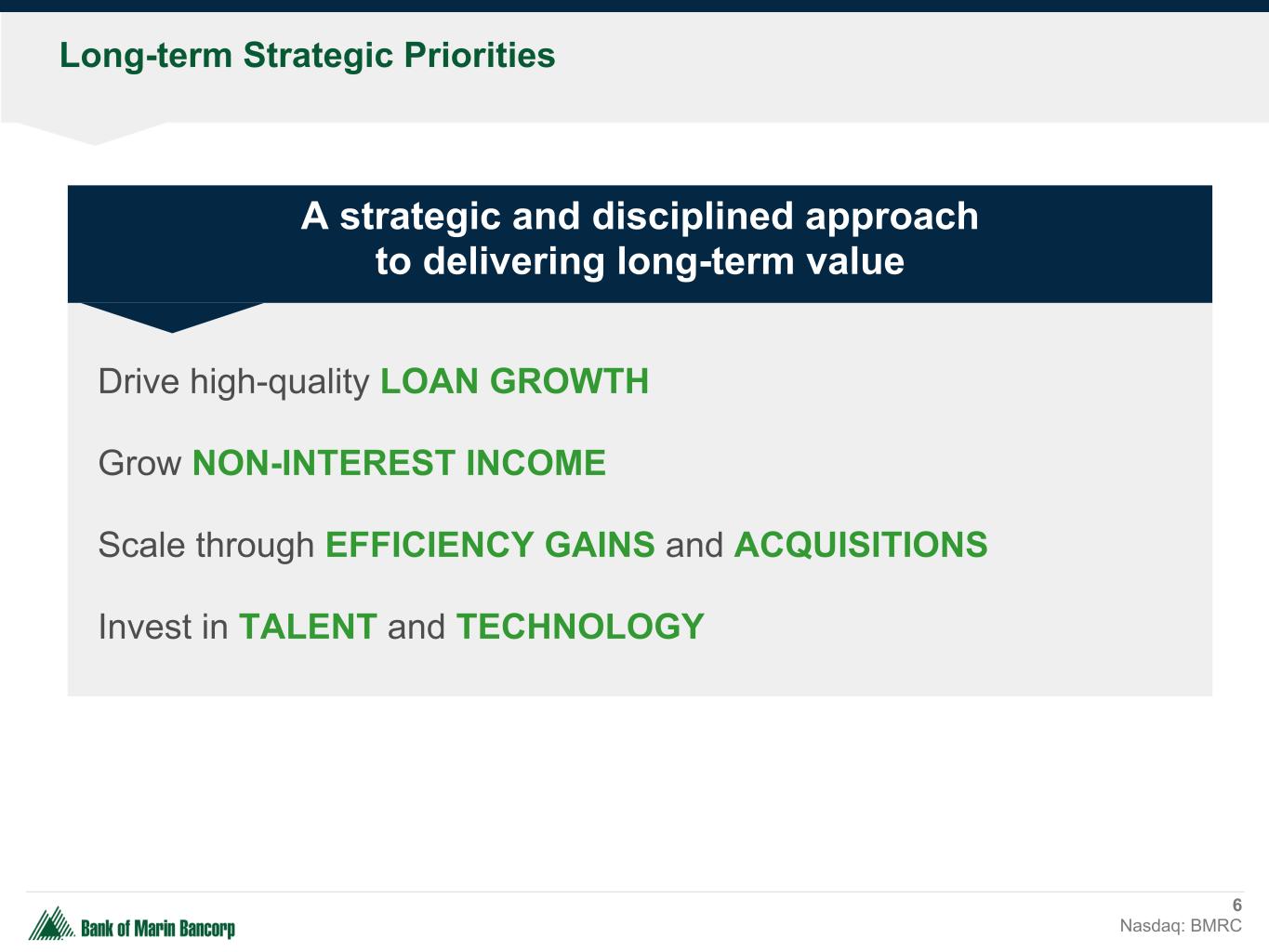Choose the "ACQUISITIONS" highlighted word

click(x=860, y=545)
